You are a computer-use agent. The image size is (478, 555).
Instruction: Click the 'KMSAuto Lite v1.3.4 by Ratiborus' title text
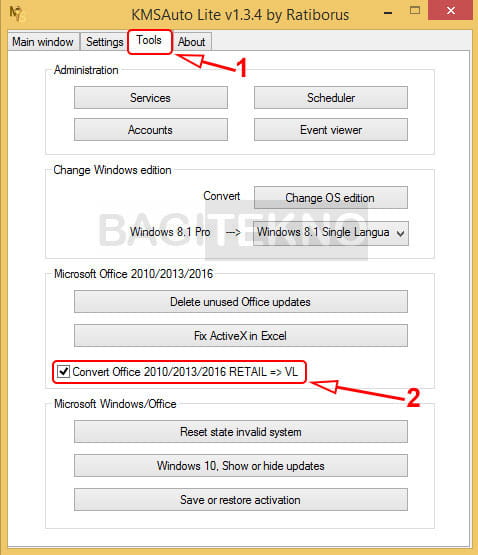click(x=240, y=15)
